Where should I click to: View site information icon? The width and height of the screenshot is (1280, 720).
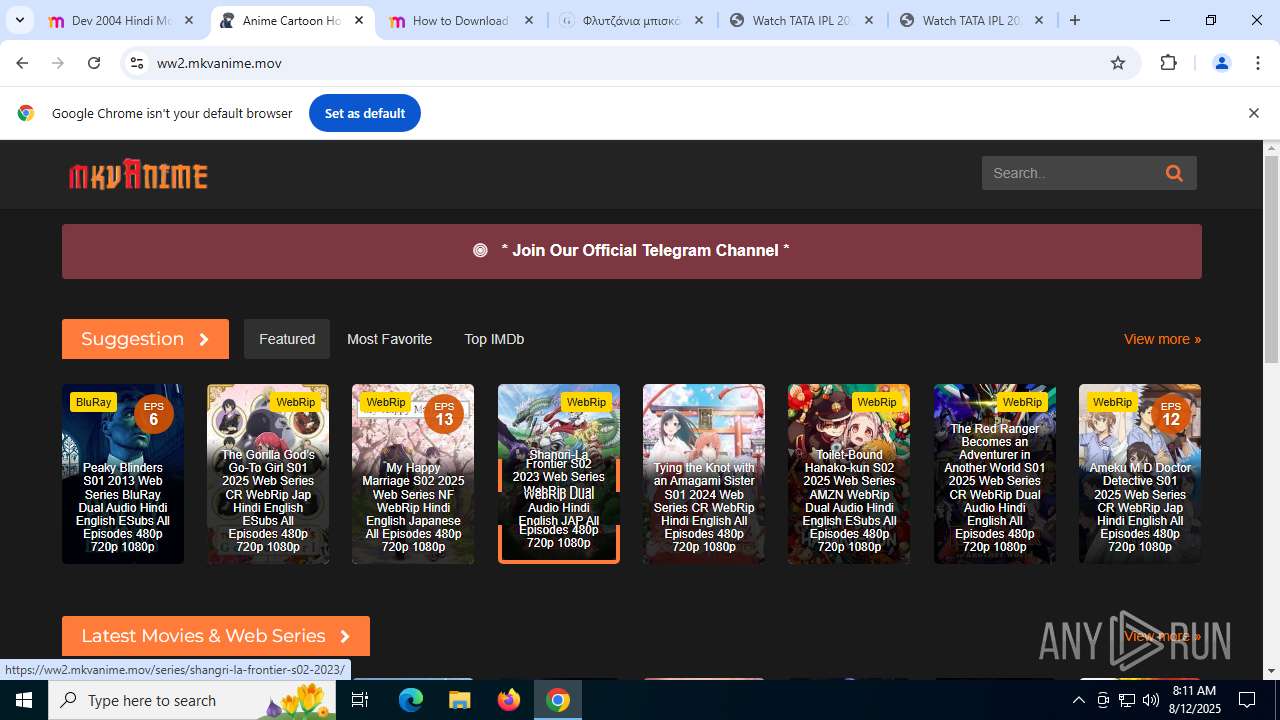click(138, 63)
